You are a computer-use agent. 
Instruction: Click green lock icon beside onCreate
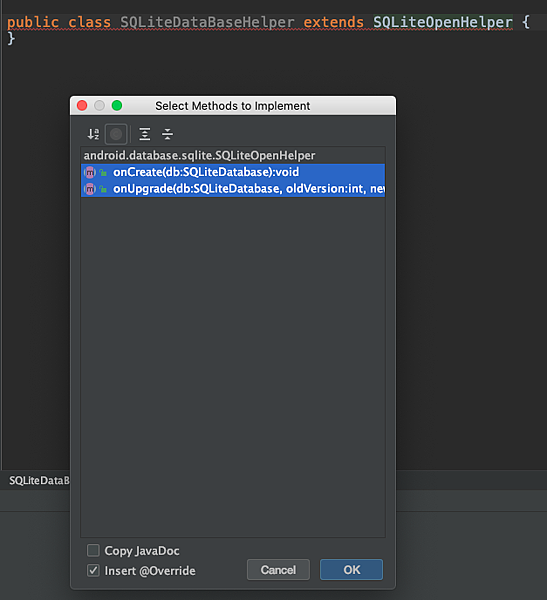click(103, 173)
